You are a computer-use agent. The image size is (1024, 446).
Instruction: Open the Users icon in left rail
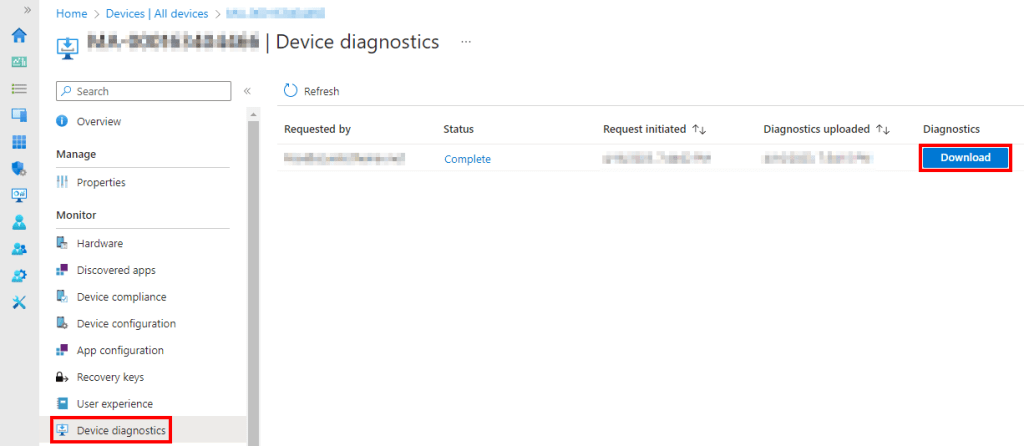click(19, 222)
